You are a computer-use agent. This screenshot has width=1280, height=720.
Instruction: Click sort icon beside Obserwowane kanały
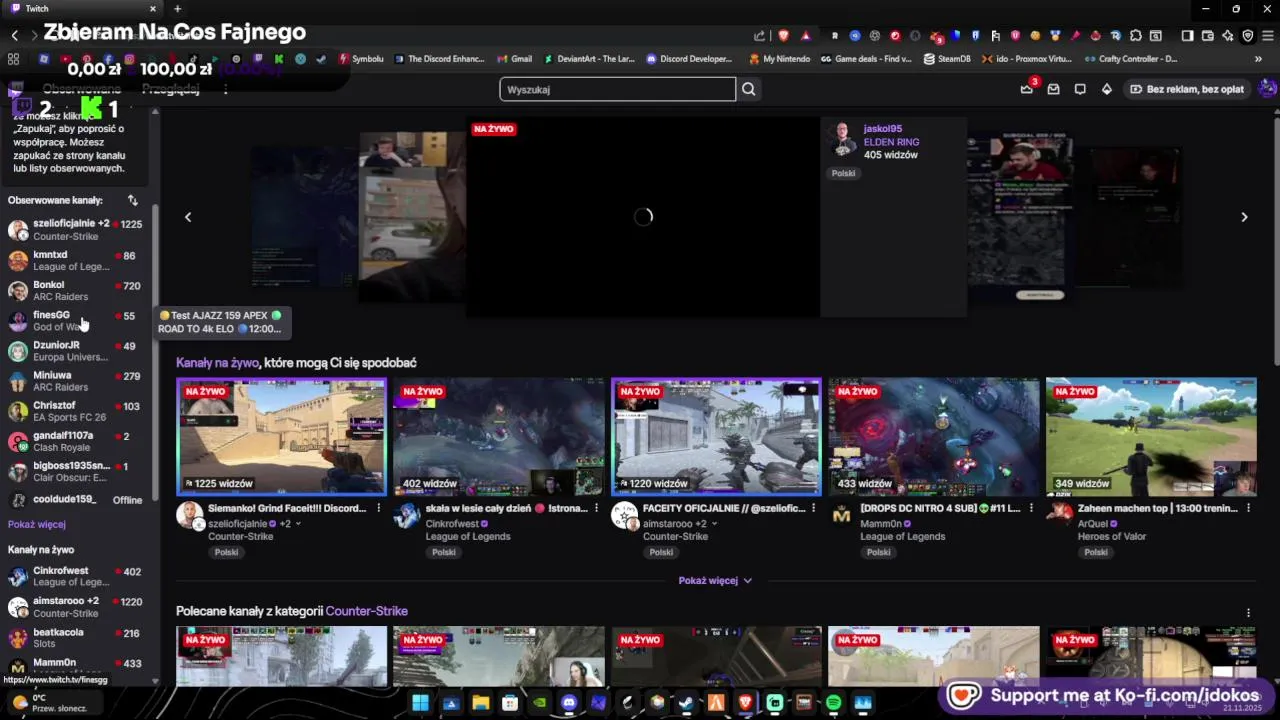[x=132, y=200]
